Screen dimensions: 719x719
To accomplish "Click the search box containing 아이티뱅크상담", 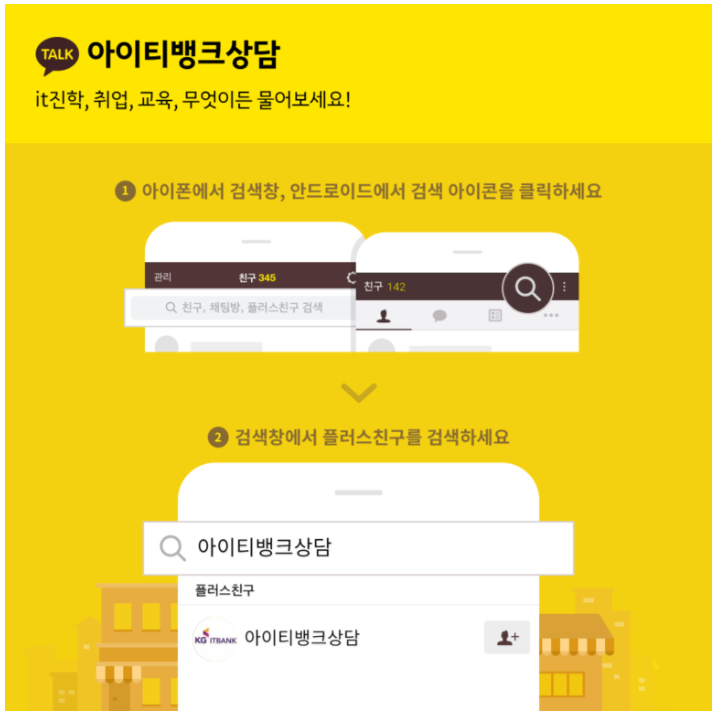I will click(x=359, y=548).
